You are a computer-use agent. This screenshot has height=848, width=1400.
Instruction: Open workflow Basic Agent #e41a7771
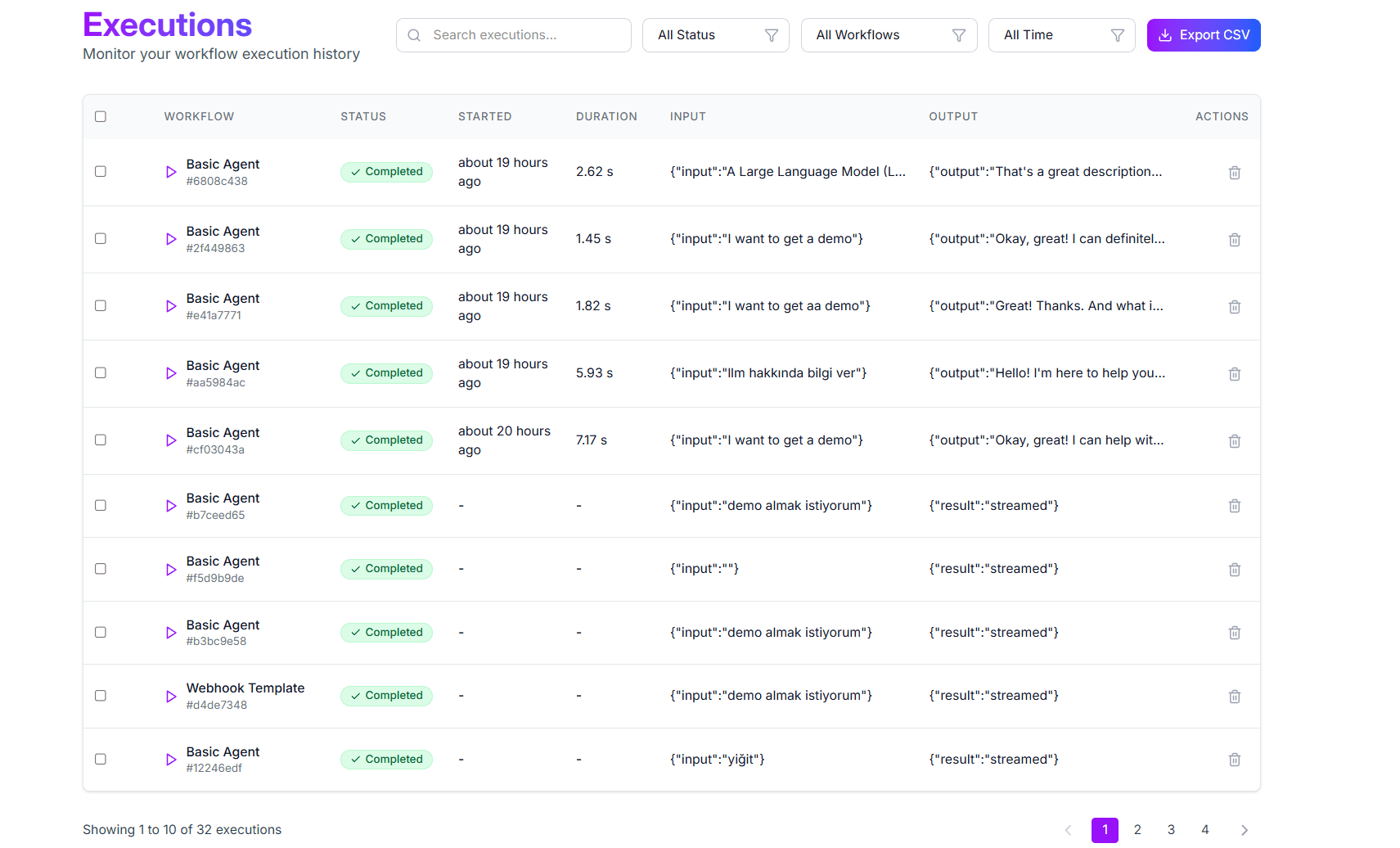[223, 298]
